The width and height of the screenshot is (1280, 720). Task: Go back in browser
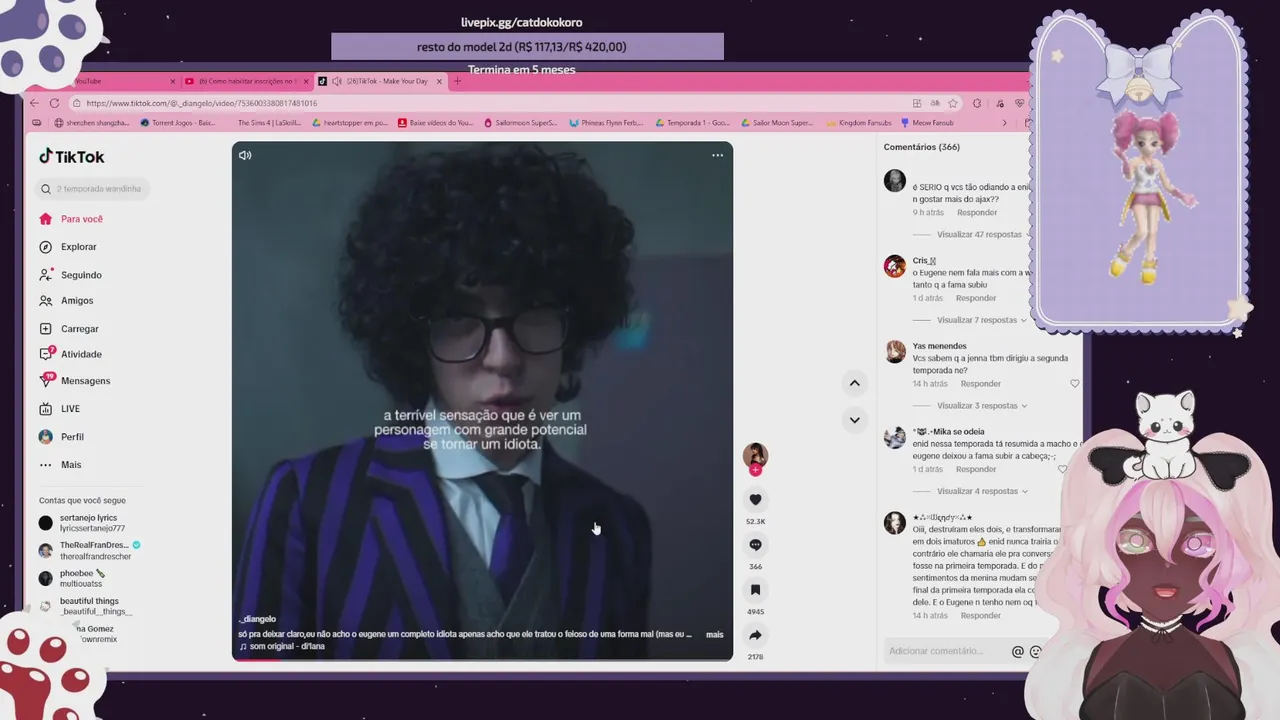point(34,103)
